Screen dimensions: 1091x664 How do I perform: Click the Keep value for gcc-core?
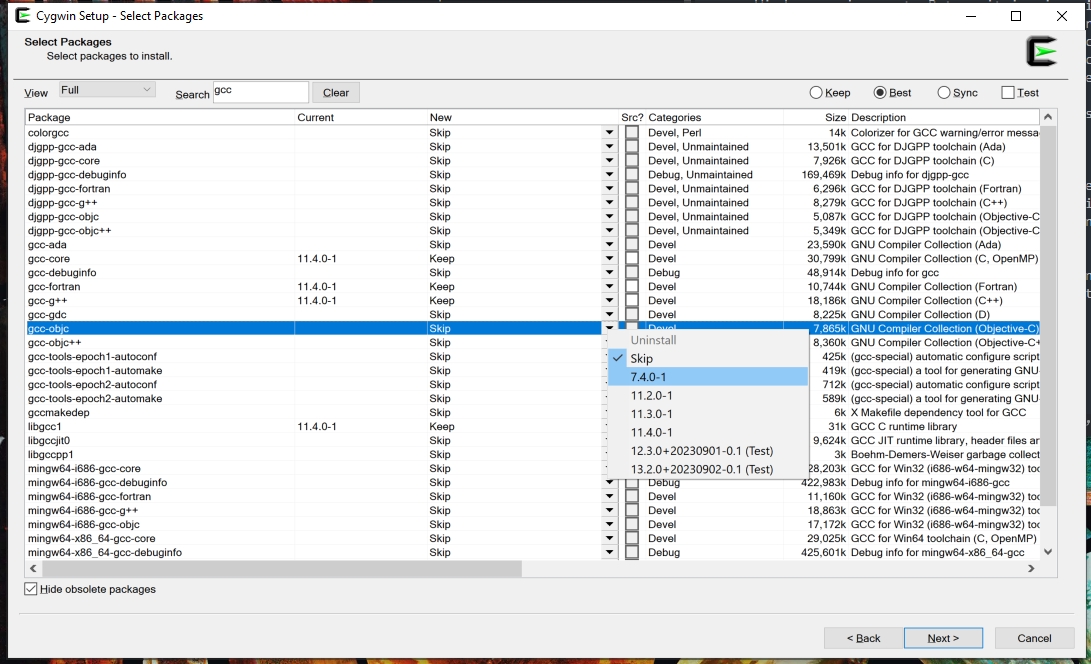tap(442, 258)
